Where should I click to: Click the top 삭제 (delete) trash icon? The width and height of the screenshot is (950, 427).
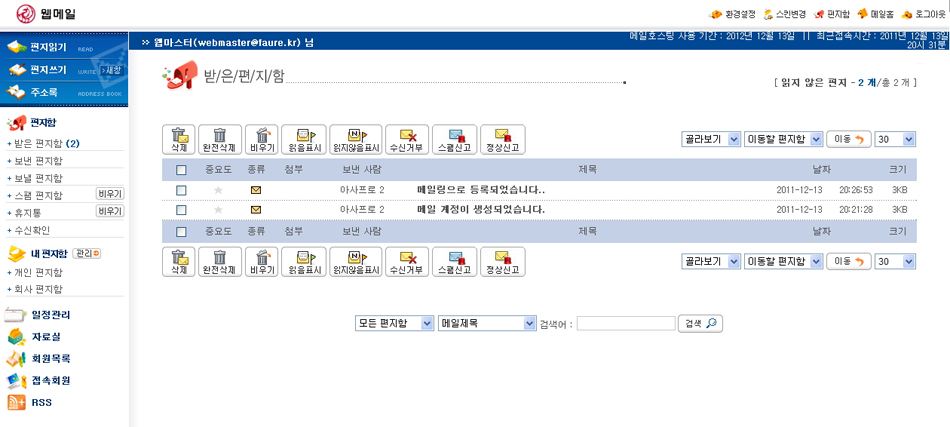(x=179, y=139)
